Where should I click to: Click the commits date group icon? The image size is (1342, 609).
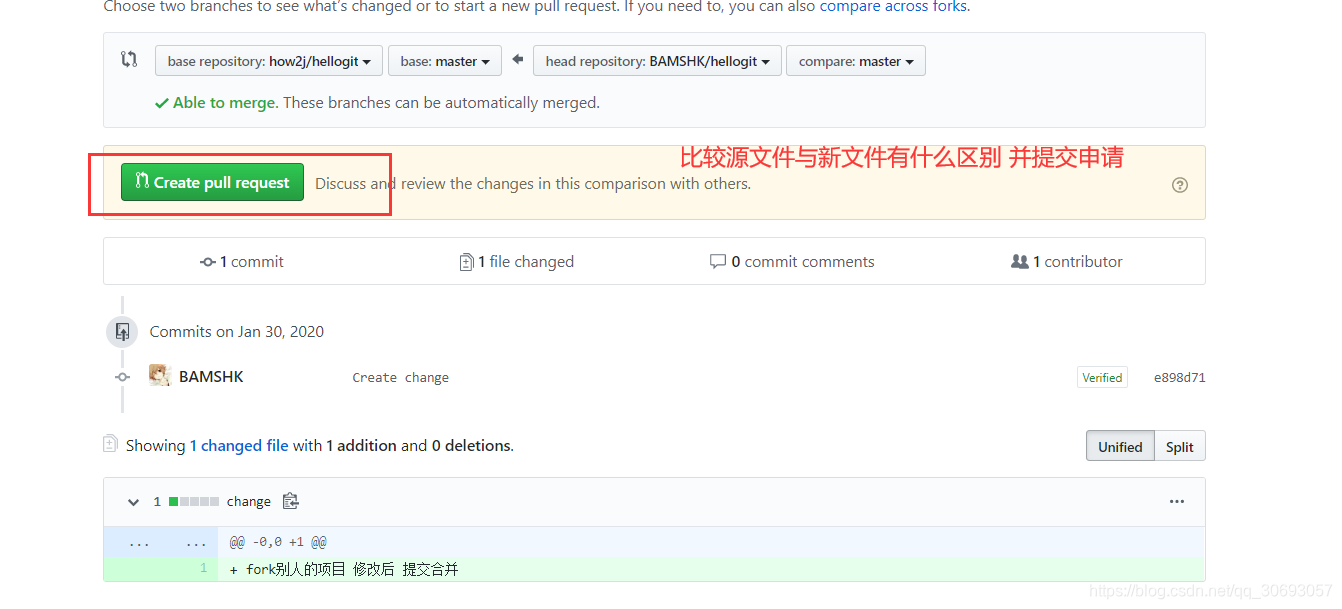pyautogui.click(x=122, y=331)
